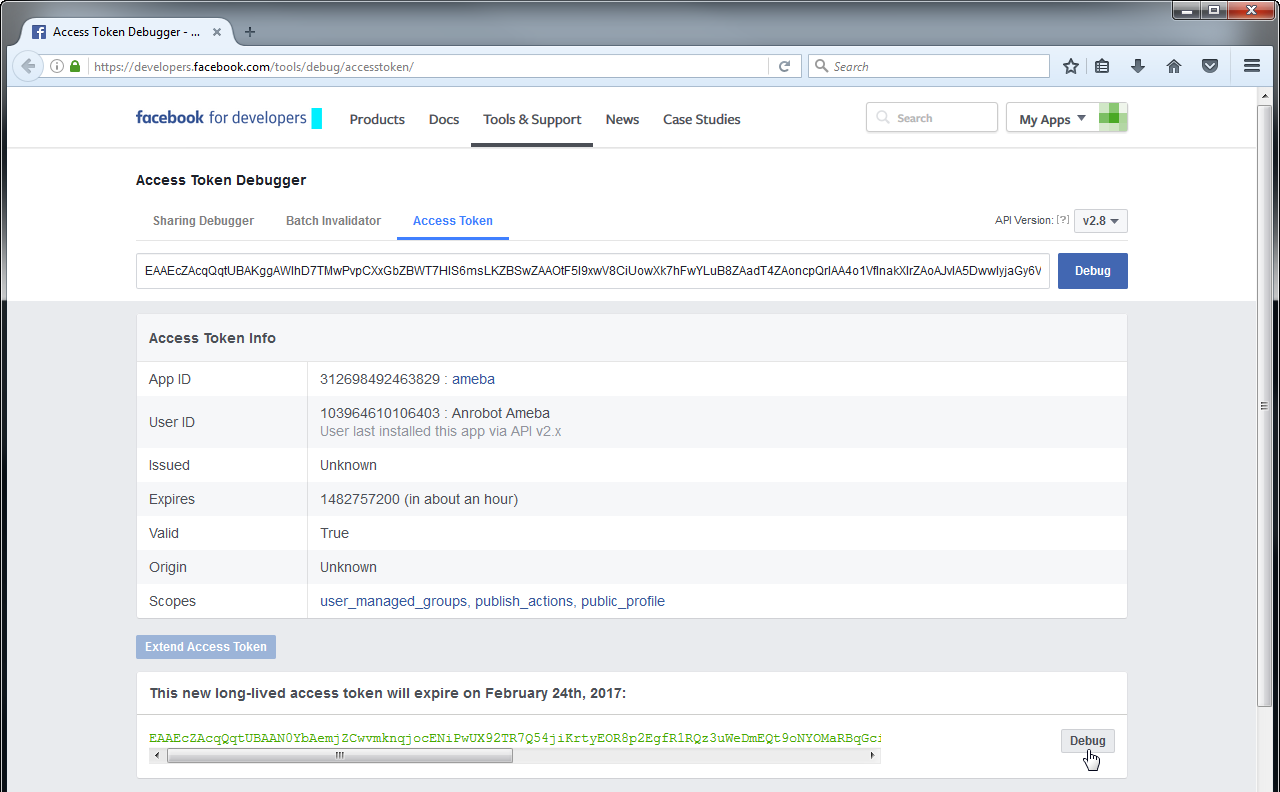Click the Unknown value in the Issued row
Image resolution: width=1280 pixels, height=792 pixels.
coord(348,465)
